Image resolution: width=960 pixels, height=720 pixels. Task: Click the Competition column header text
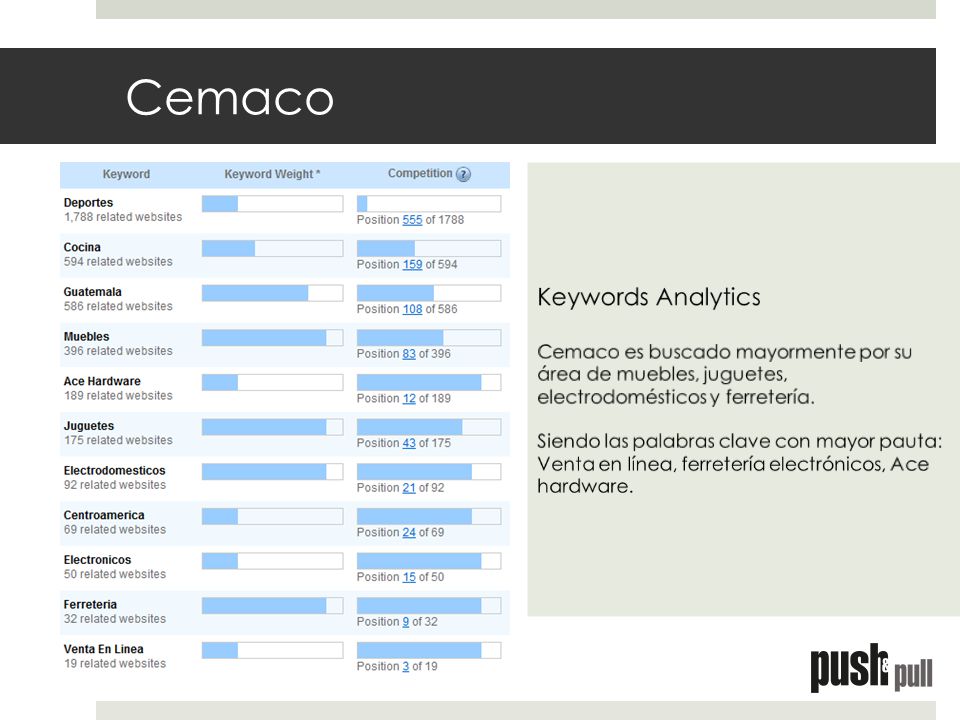pos(420,173)
